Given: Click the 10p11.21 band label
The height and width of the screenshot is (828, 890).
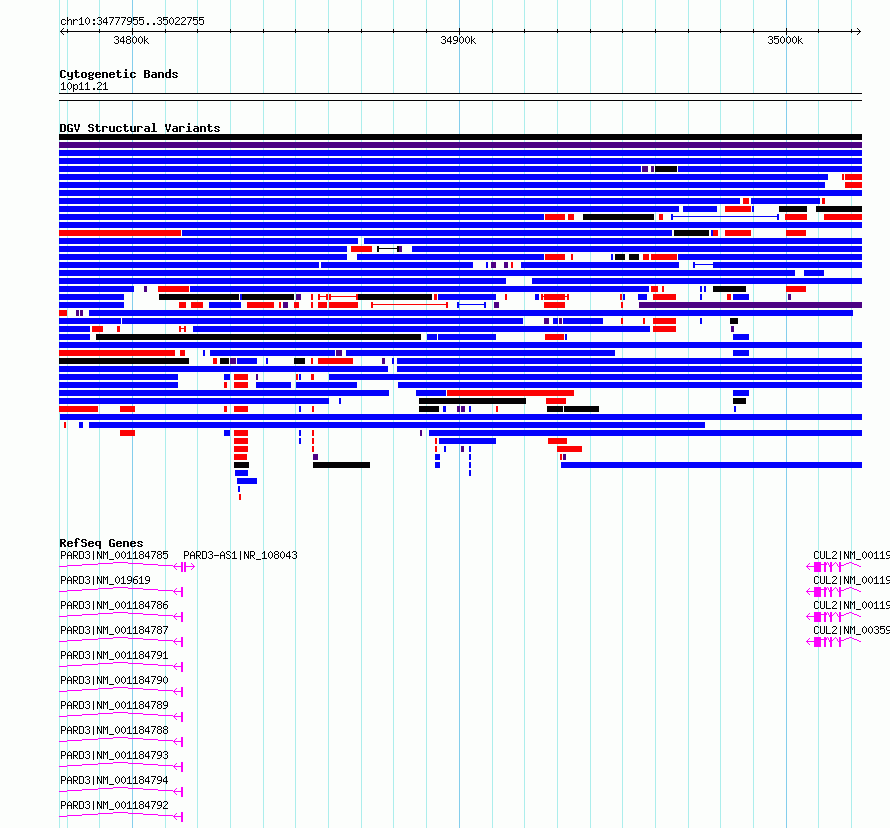Looking at the screenshot, I should click(84, 86).
